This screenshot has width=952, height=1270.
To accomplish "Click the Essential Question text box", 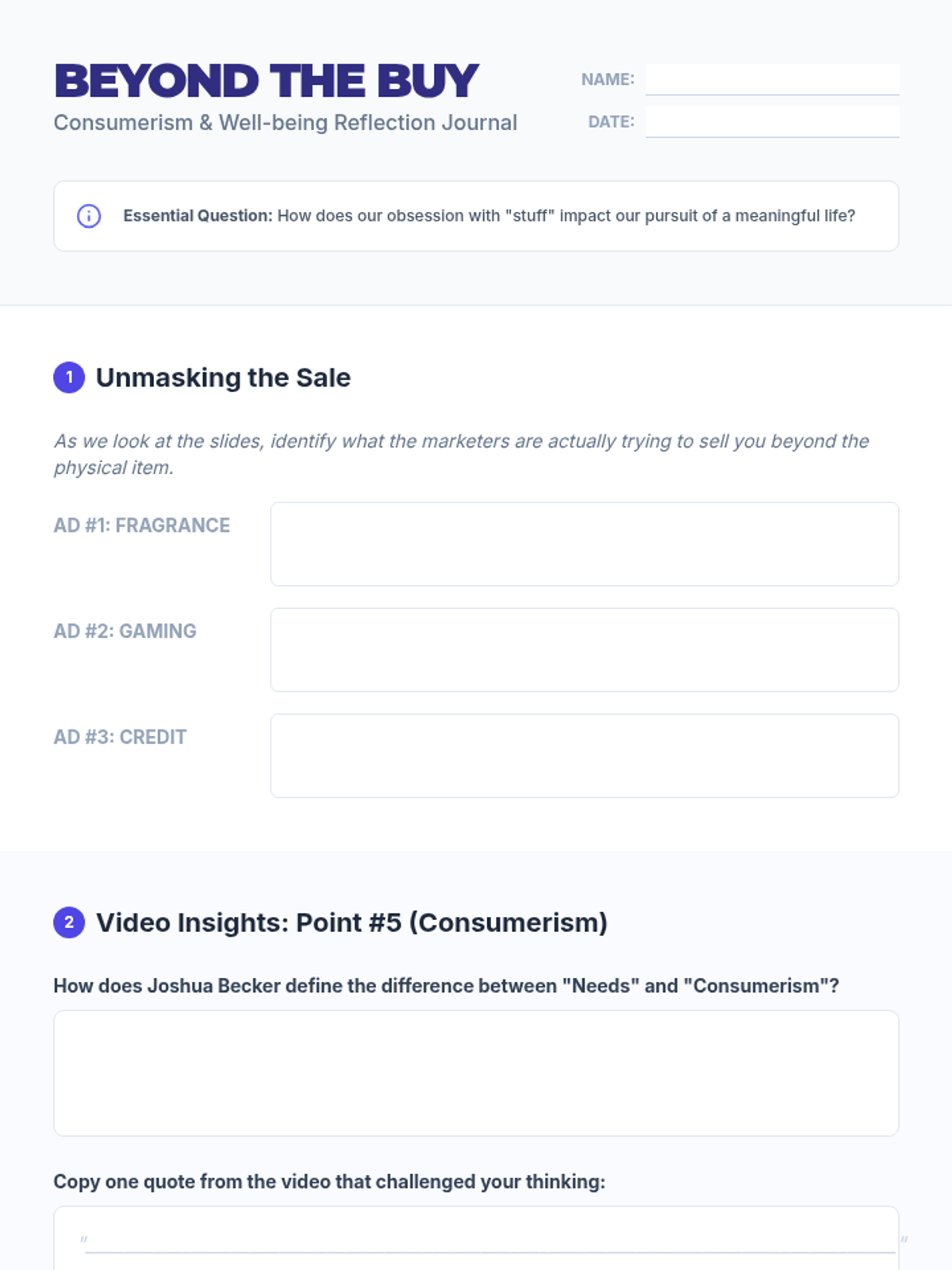I will pos(488,216).
